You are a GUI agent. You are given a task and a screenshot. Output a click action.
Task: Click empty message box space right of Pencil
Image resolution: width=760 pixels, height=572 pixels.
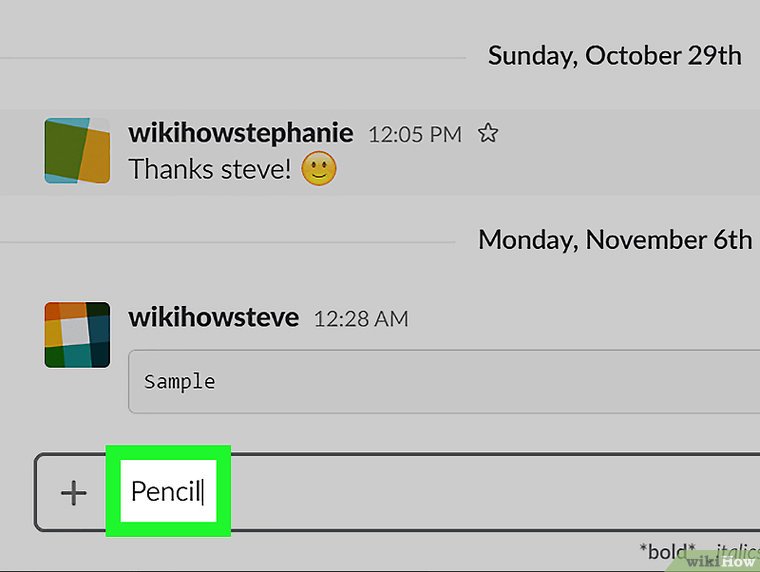tap(480, 492)
